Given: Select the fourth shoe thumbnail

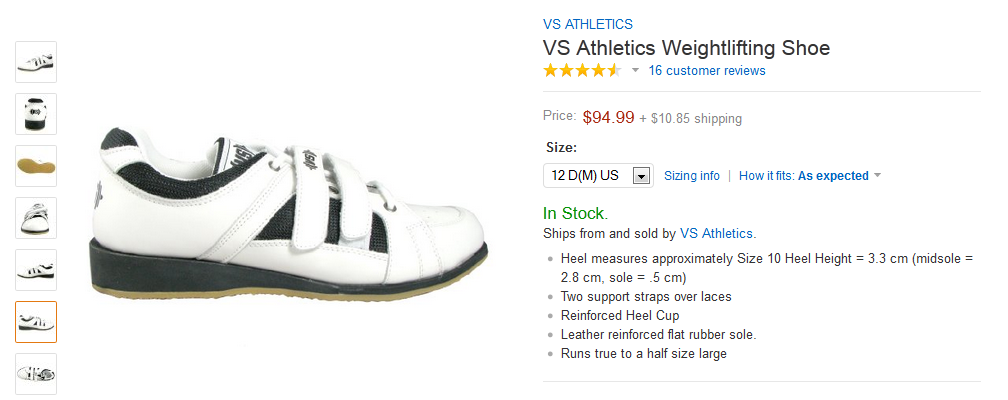Looking at the screenshot, I should tap(36, 218).
